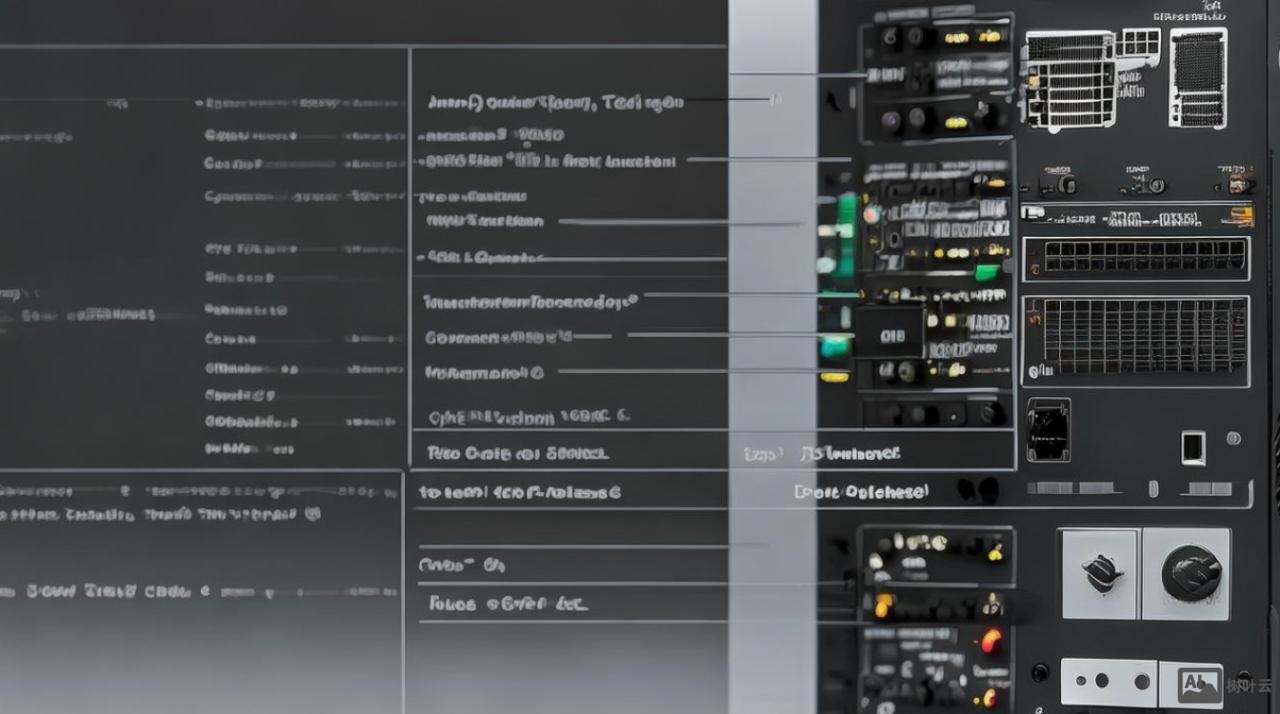Toggle the glowing red indicator light
This screenshot has width=1280, height=714.
(990, 641)
